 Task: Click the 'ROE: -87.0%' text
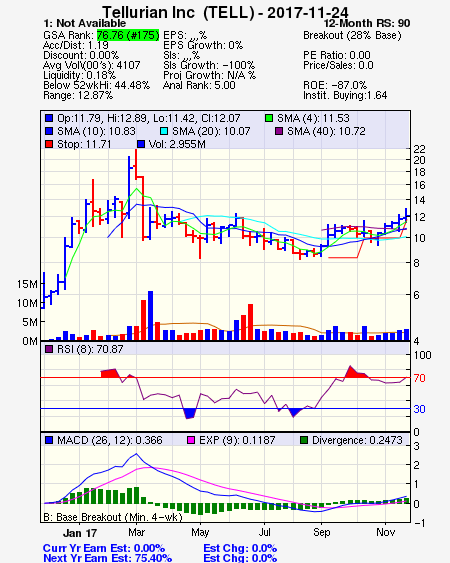(x=335, y=85)
